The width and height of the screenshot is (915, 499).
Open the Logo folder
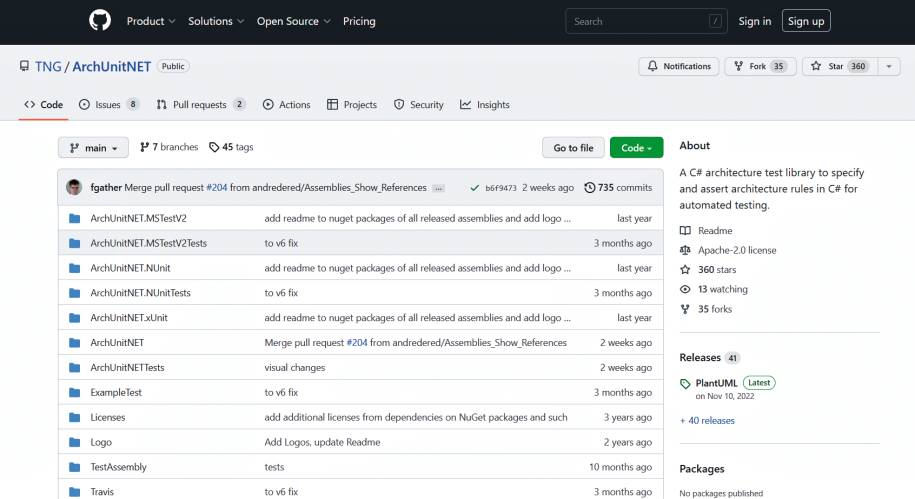pos(101,442)
